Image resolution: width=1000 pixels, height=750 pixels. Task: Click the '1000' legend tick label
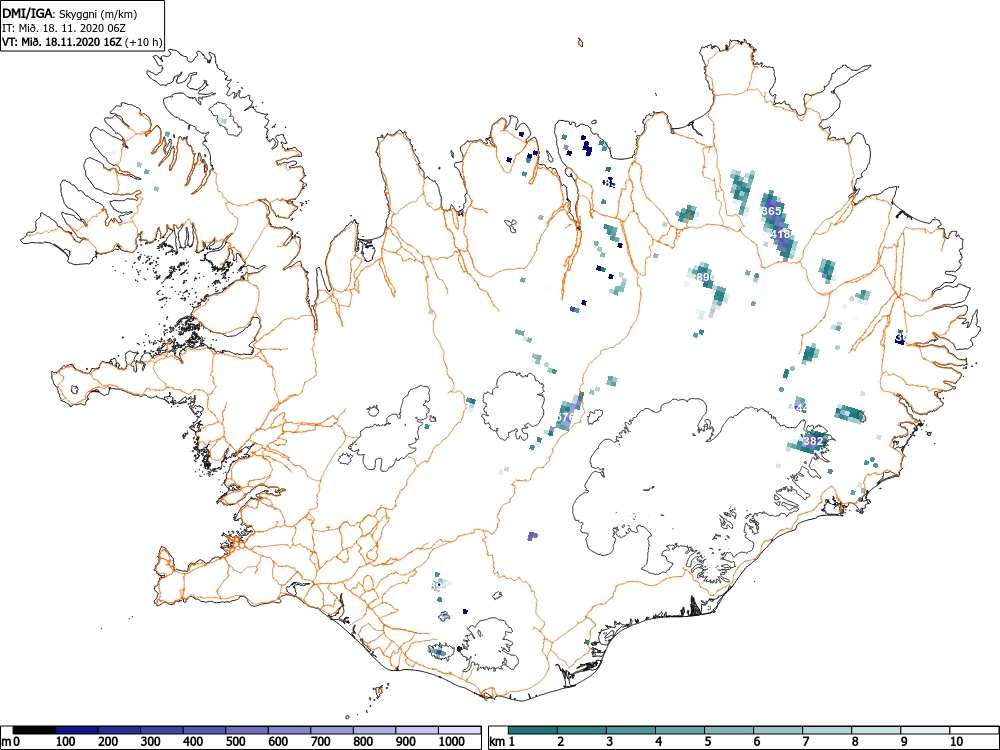coord(452,742)
